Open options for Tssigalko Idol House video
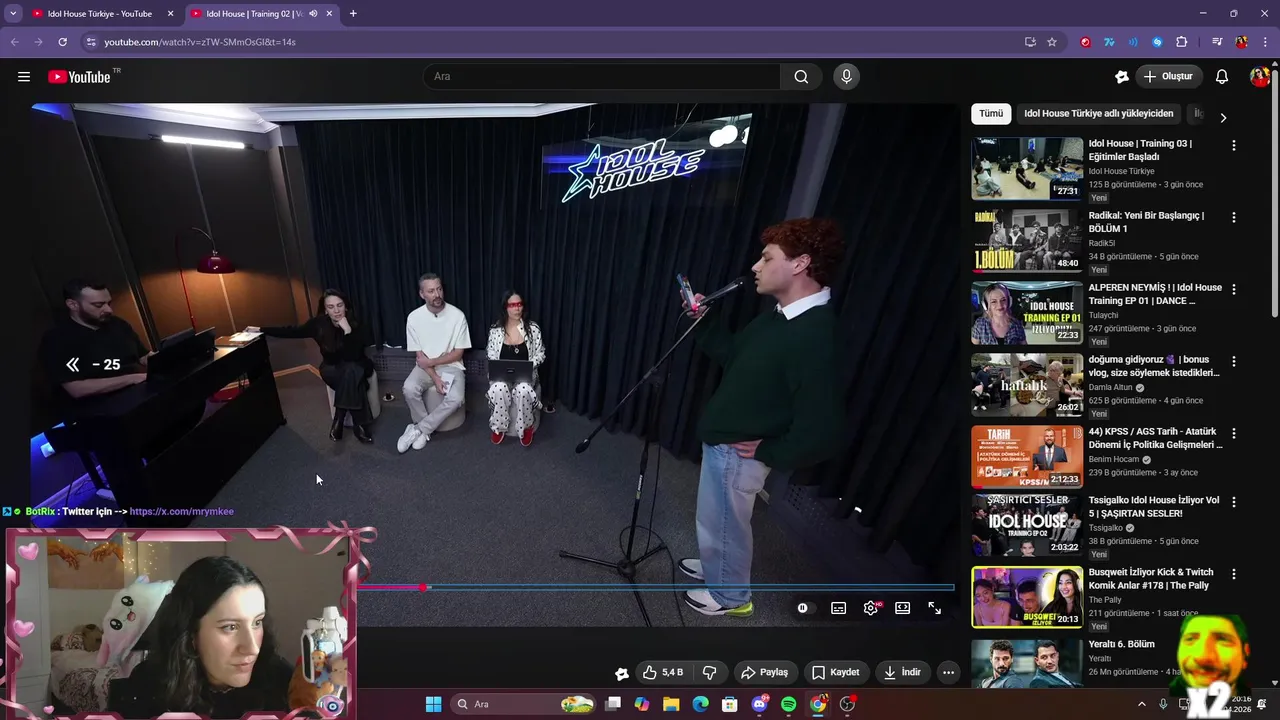 click(1233, 502)
